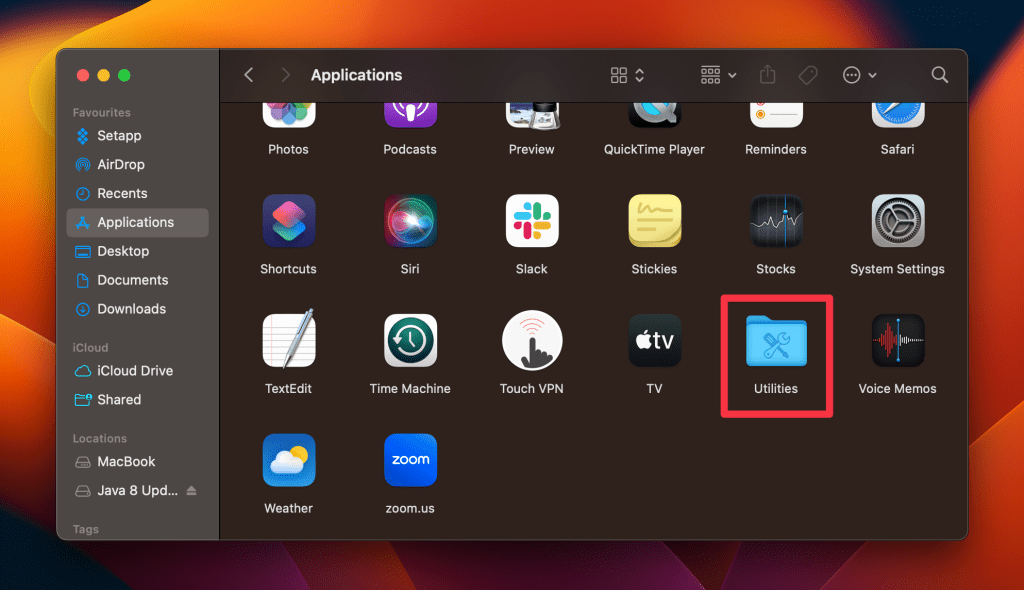Click the Favourites section header
Screen dimensions: 1024x590
click(102, 112)
